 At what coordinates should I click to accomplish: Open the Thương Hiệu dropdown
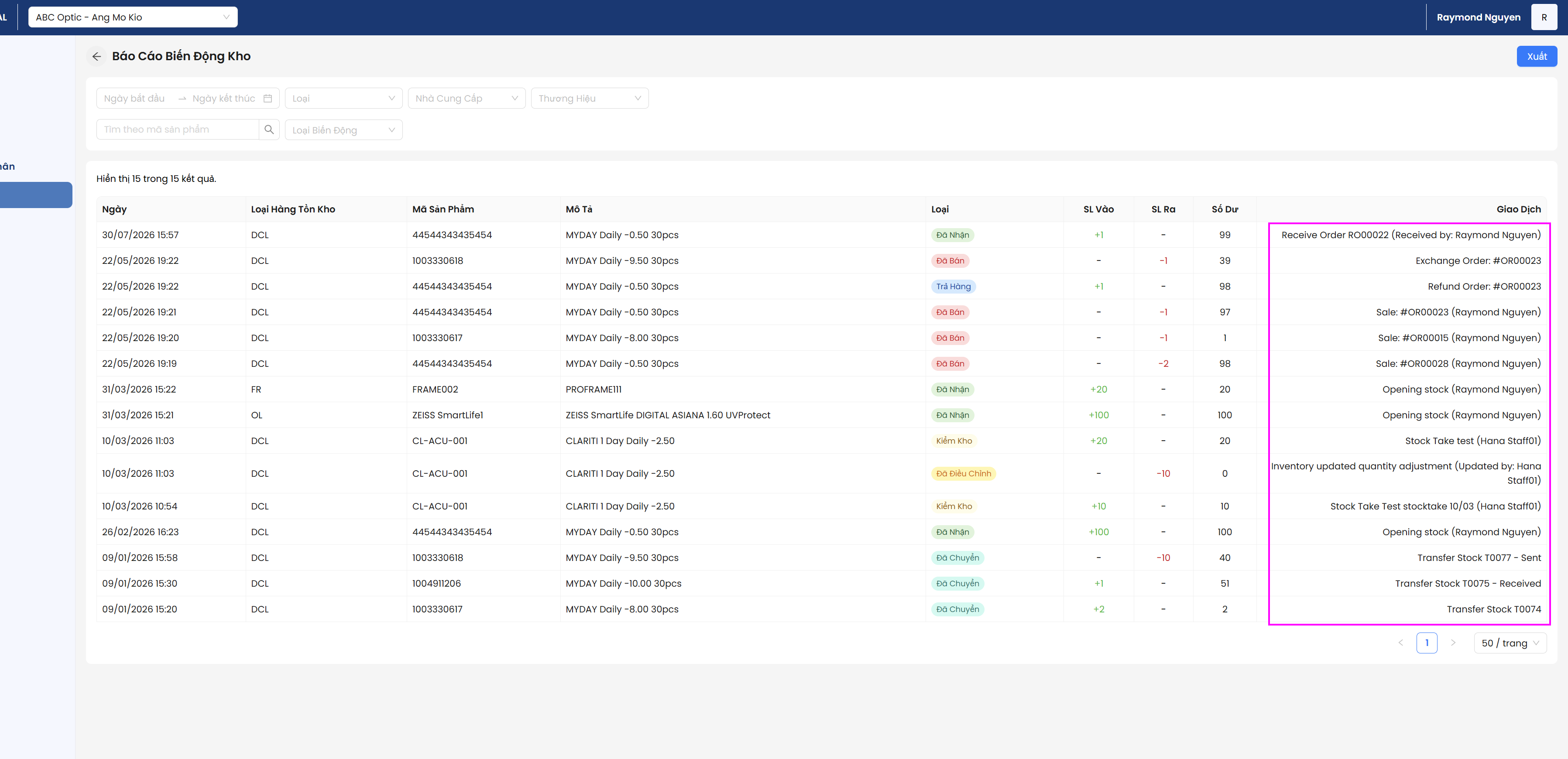[x=589, y=99]
